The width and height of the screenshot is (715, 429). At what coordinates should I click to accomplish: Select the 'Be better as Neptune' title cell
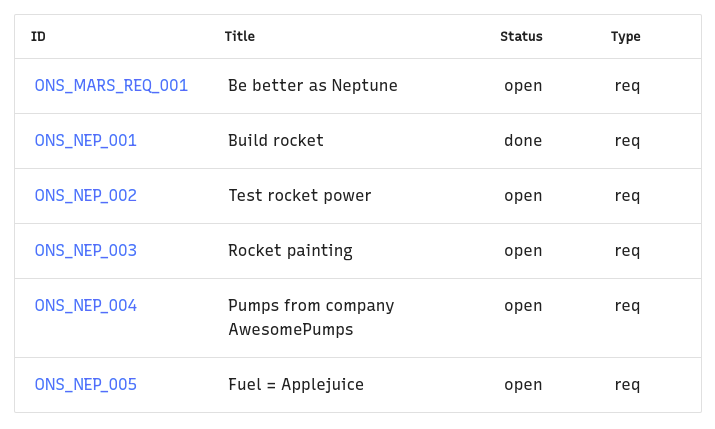312,86
